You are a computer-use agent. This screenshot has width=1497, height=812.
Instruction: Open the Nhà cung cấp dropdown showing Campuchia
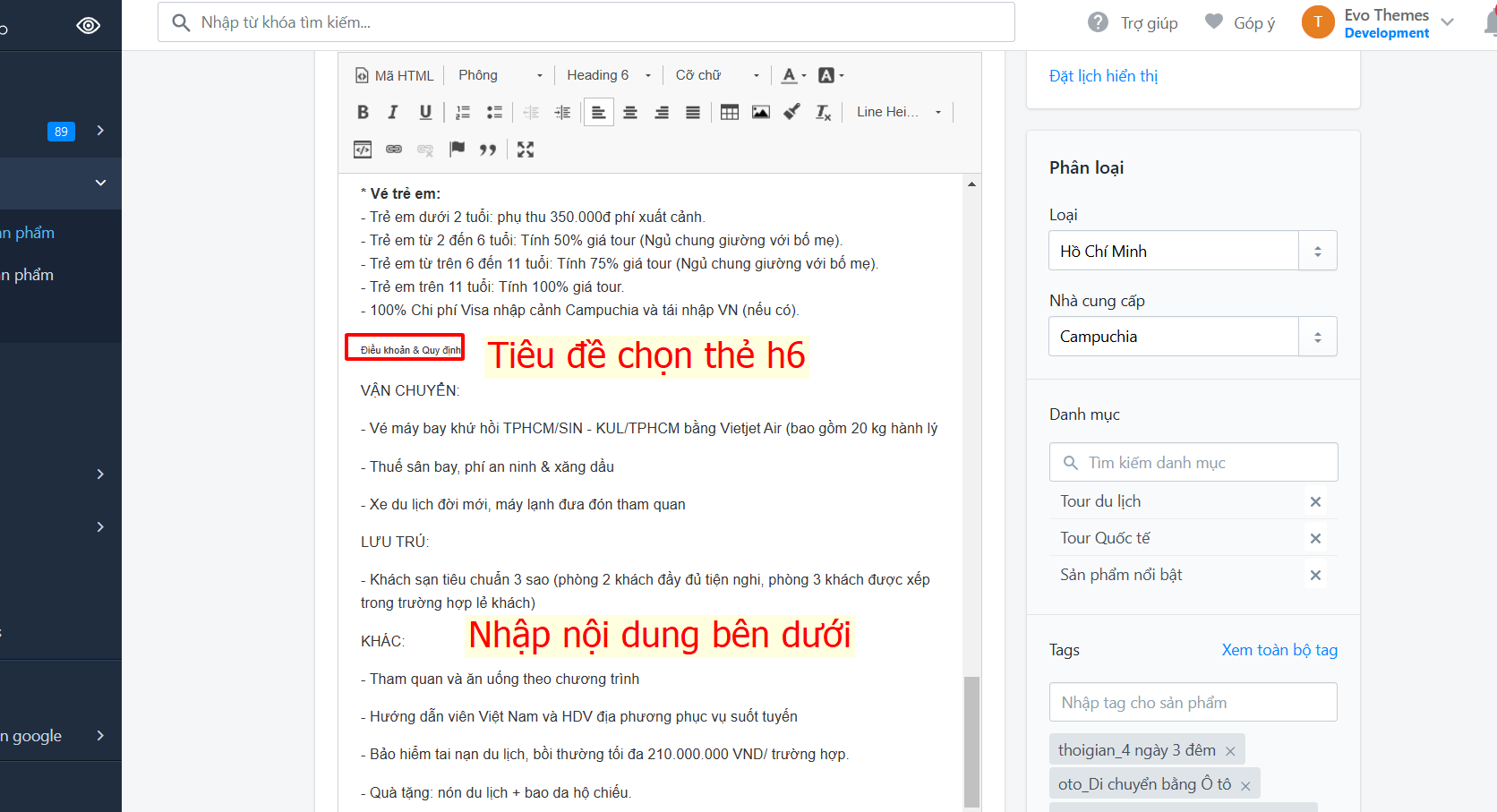1193,337
